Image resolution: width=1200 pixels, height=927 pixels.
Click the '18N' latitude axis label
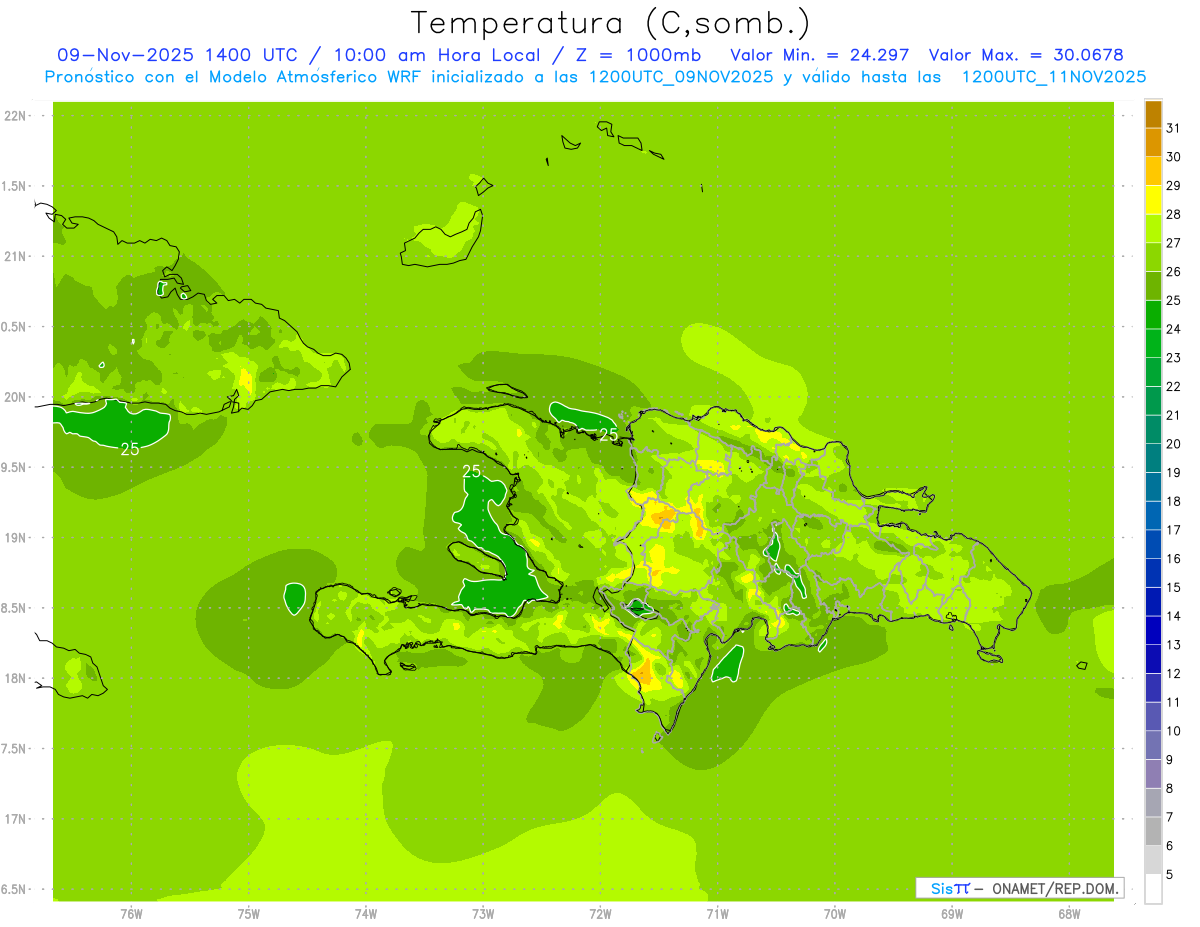[x=16, y=679]
